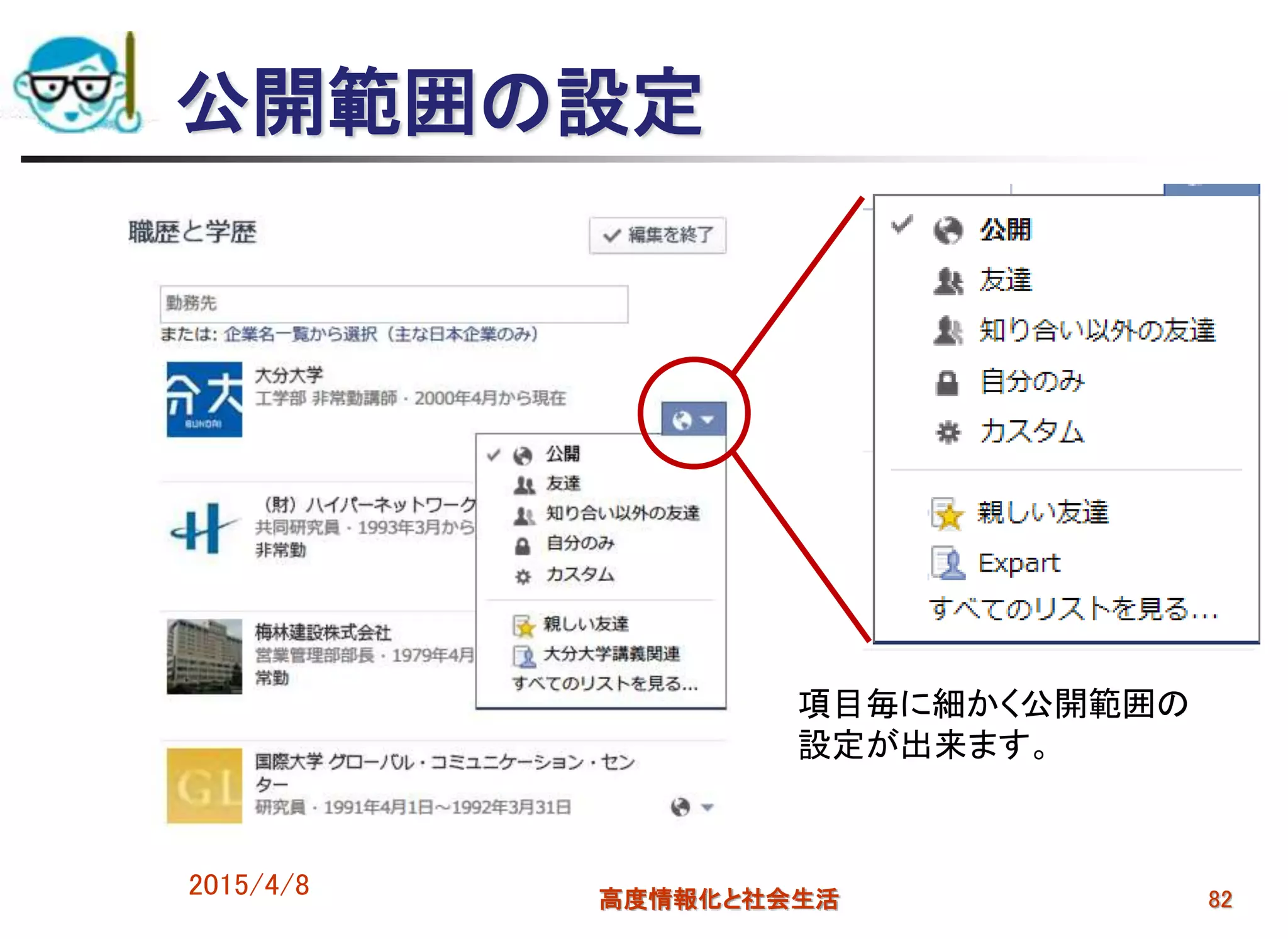Click the large lock icon beside 自分のみ
The width and height of the screenshot is (1288, 939).
(947, 382)
